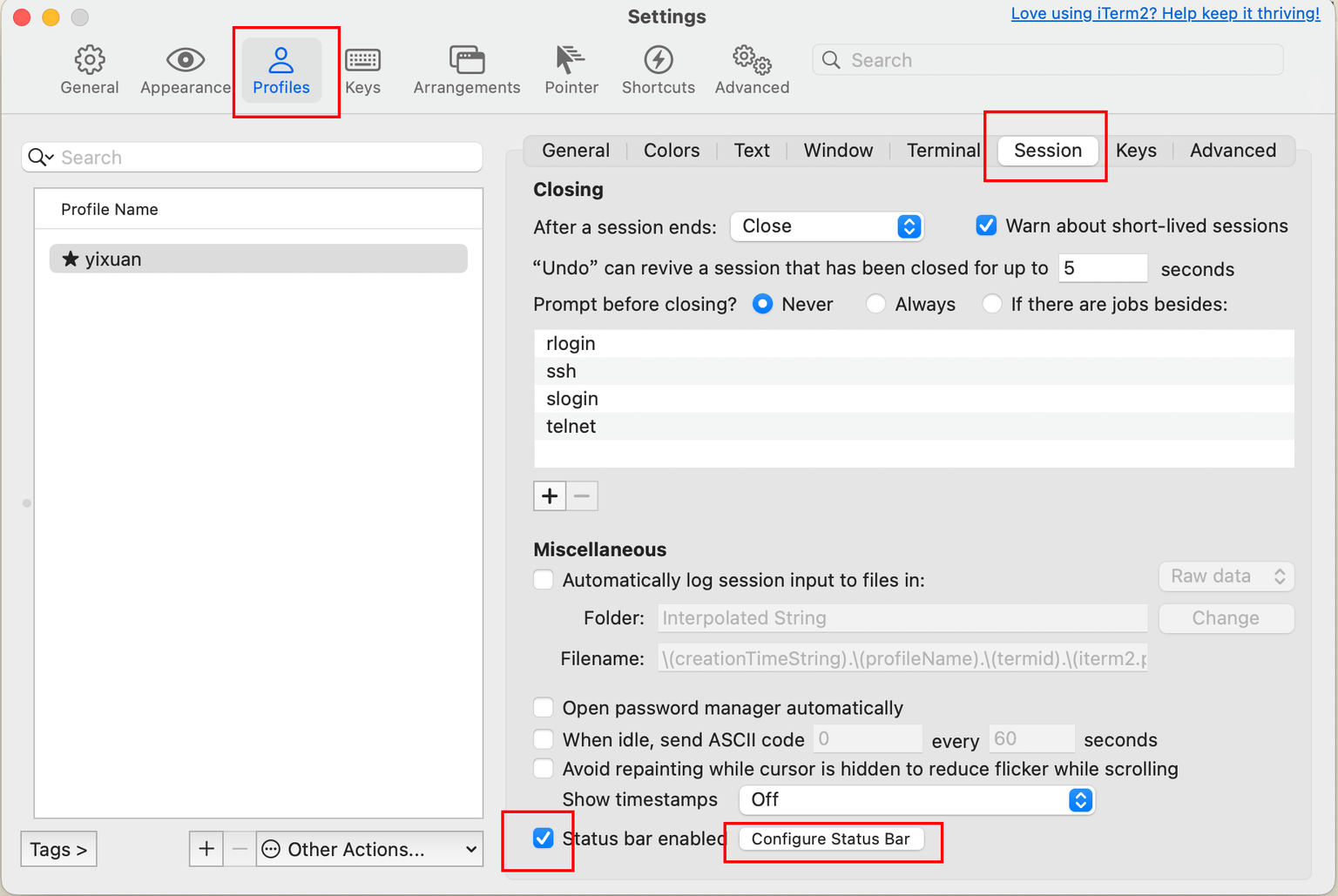
Task: Select the Keys keyboard icon in toolbar
Action: [362, 60]
